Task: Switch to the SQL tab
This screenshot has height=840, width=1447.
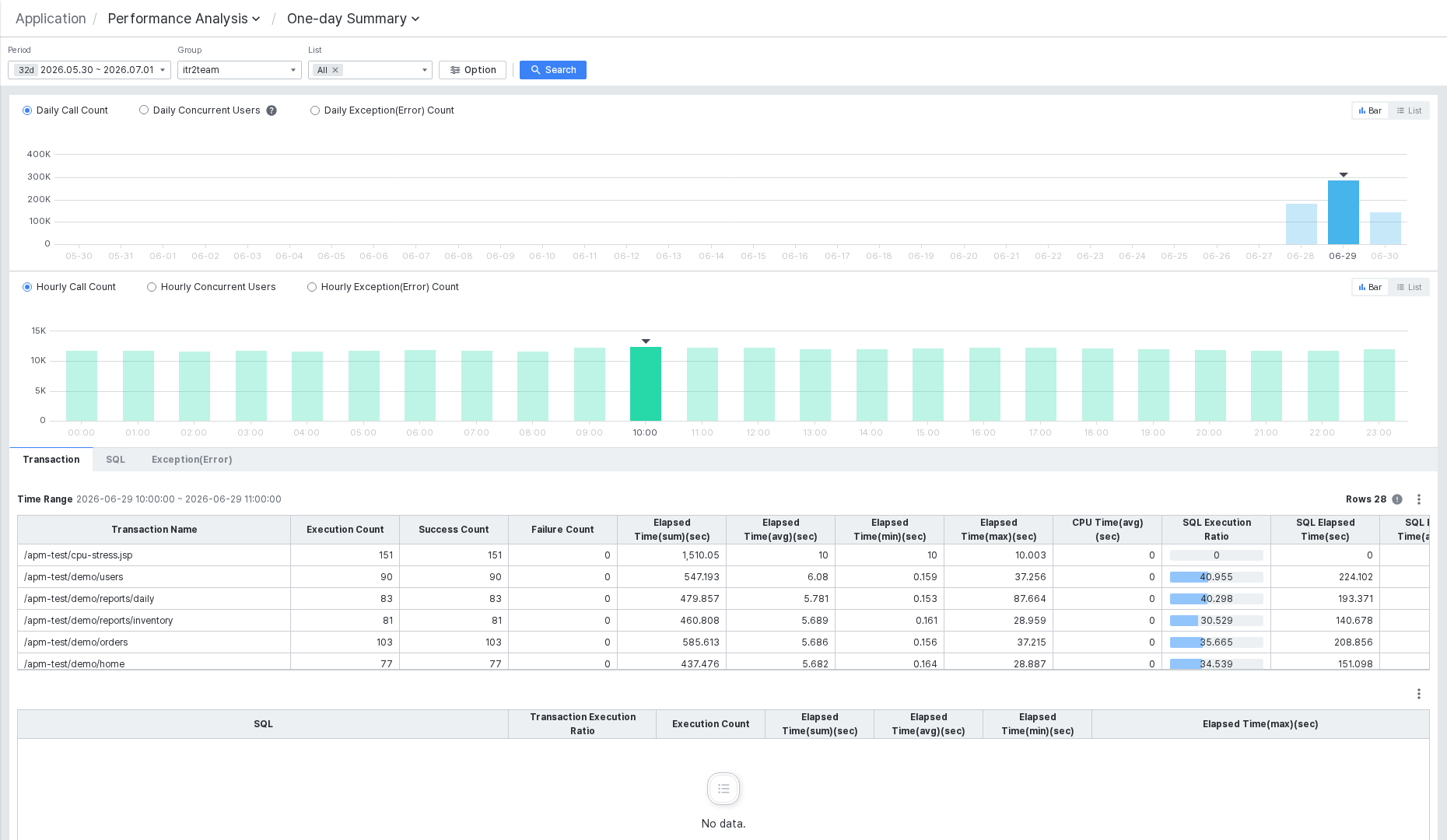Action: pos(115,460)
